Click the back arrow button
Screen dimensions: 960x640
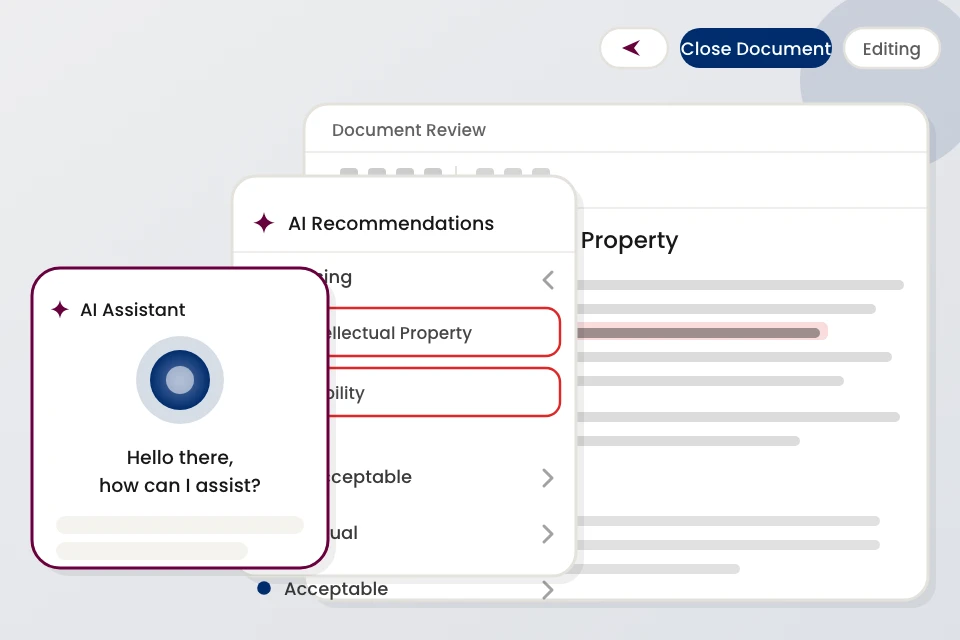pos(634,48)
